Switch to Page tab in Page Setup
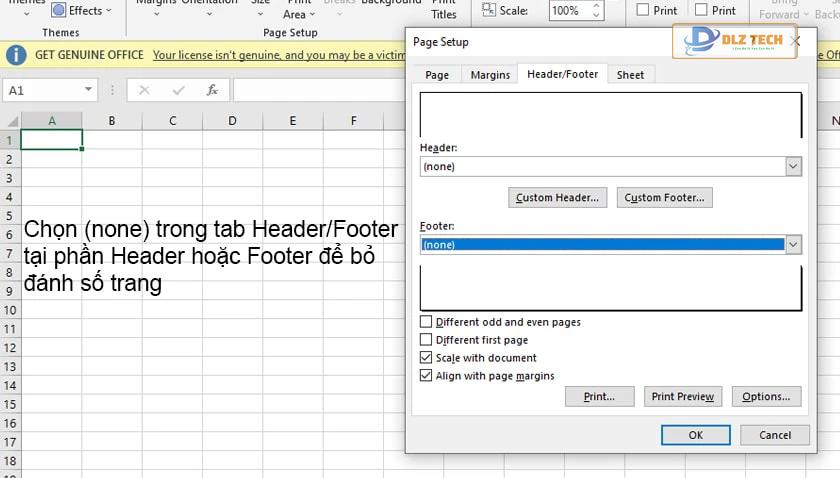The height and width of the screenshot is (478, 840). (437, 75)
